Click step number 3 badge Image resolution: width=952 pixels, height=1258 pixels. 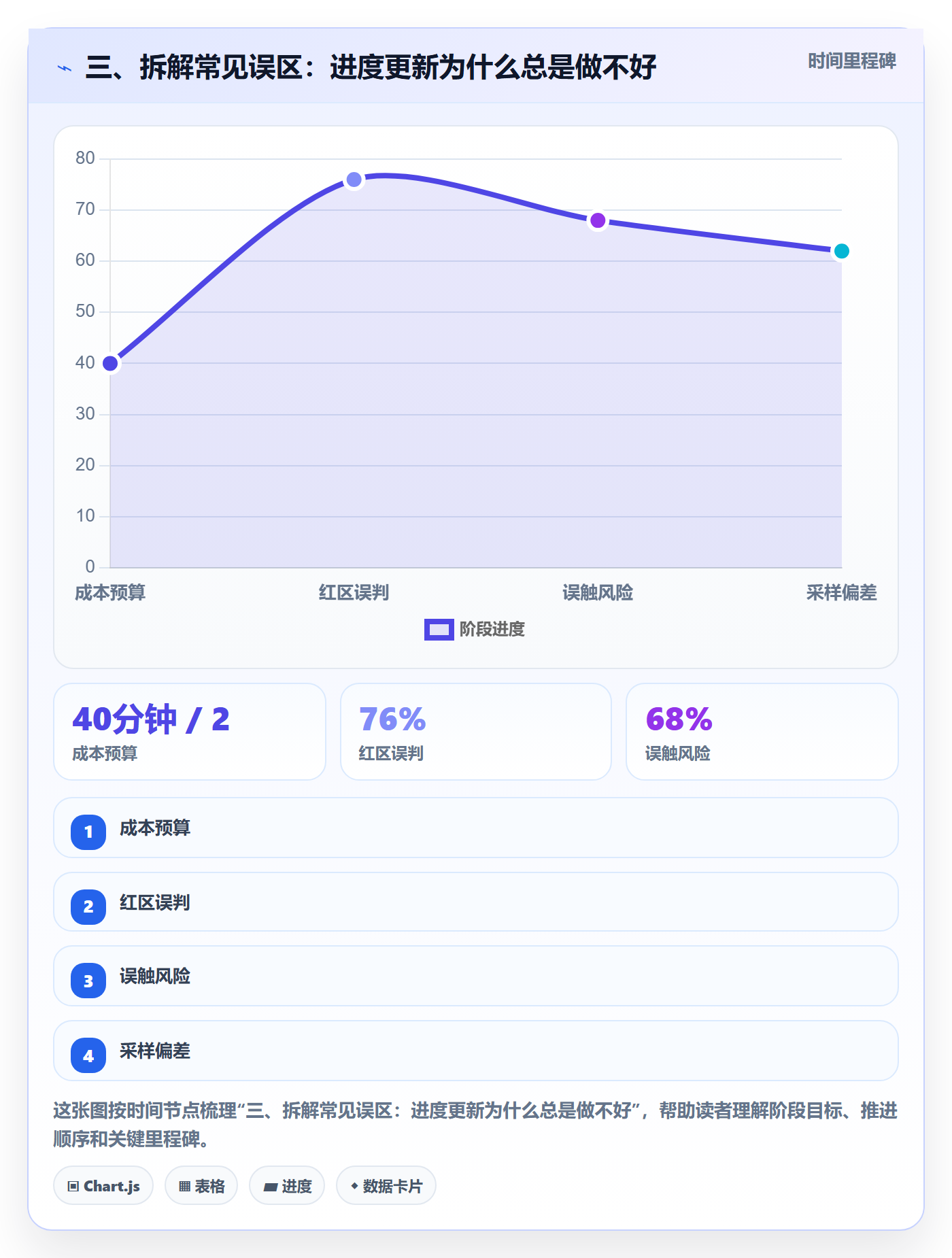[88, 981]
